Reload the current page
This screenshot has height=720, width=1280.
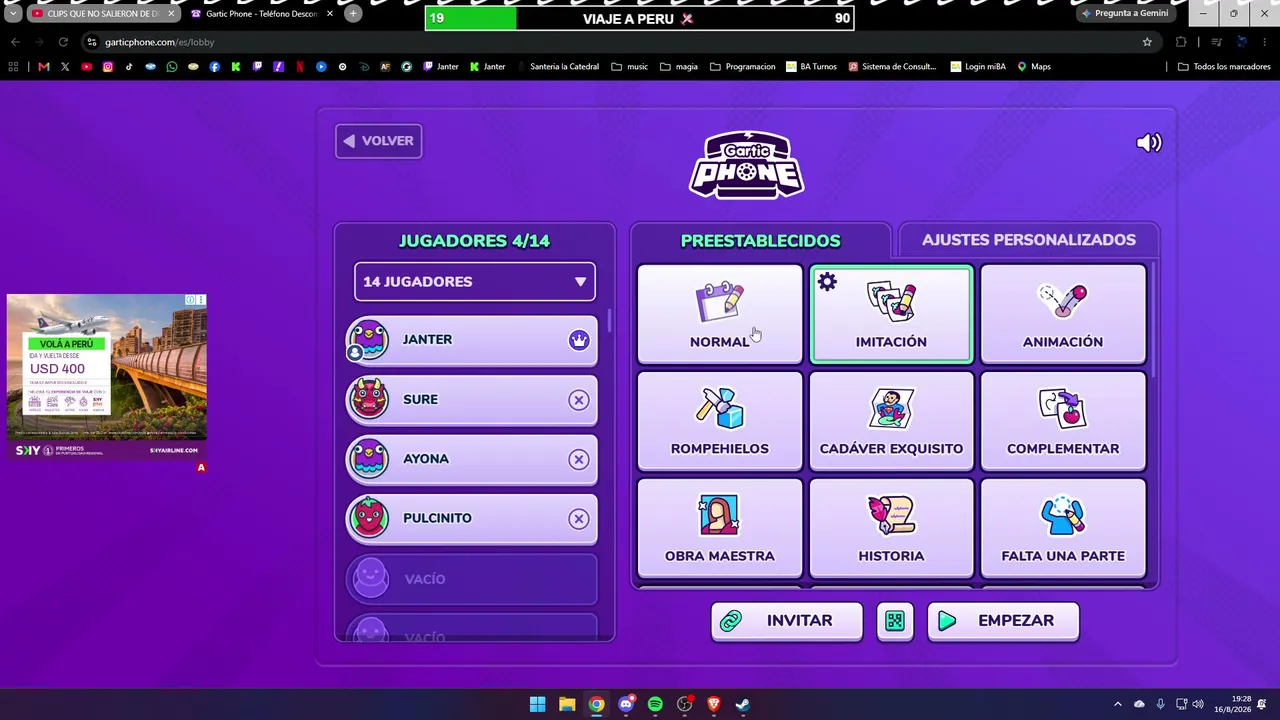click(x=63, y=42)
